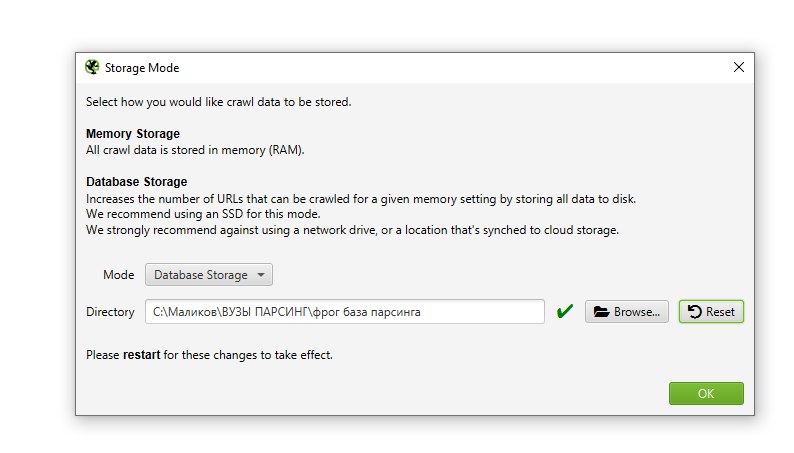Open the Database Storage mode dropdown
Image resolution: width=794 pixels, height=453 pixels.
pyautogui.click(x=209, y=275)
